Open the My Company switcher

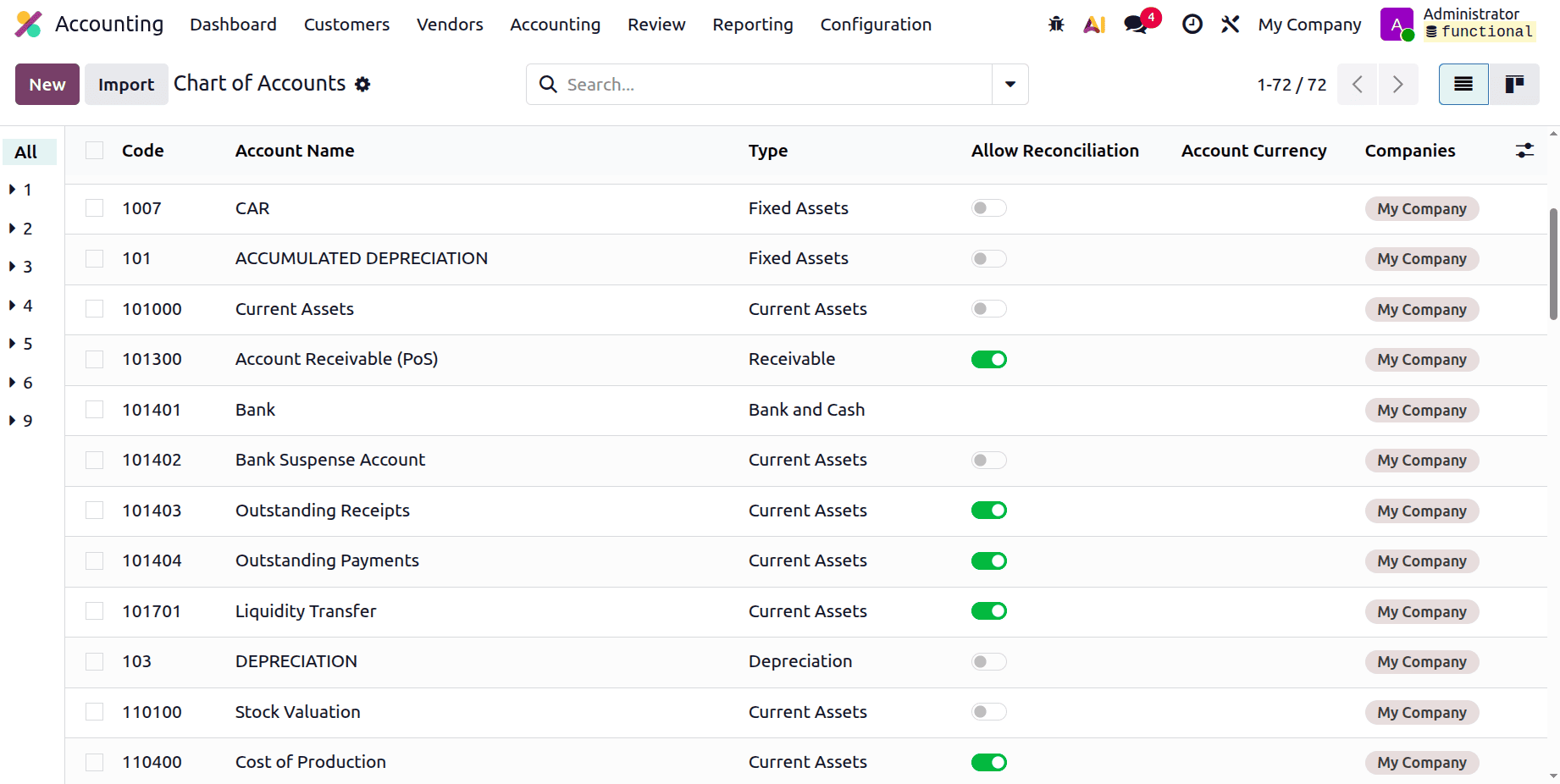[1309, 25]
